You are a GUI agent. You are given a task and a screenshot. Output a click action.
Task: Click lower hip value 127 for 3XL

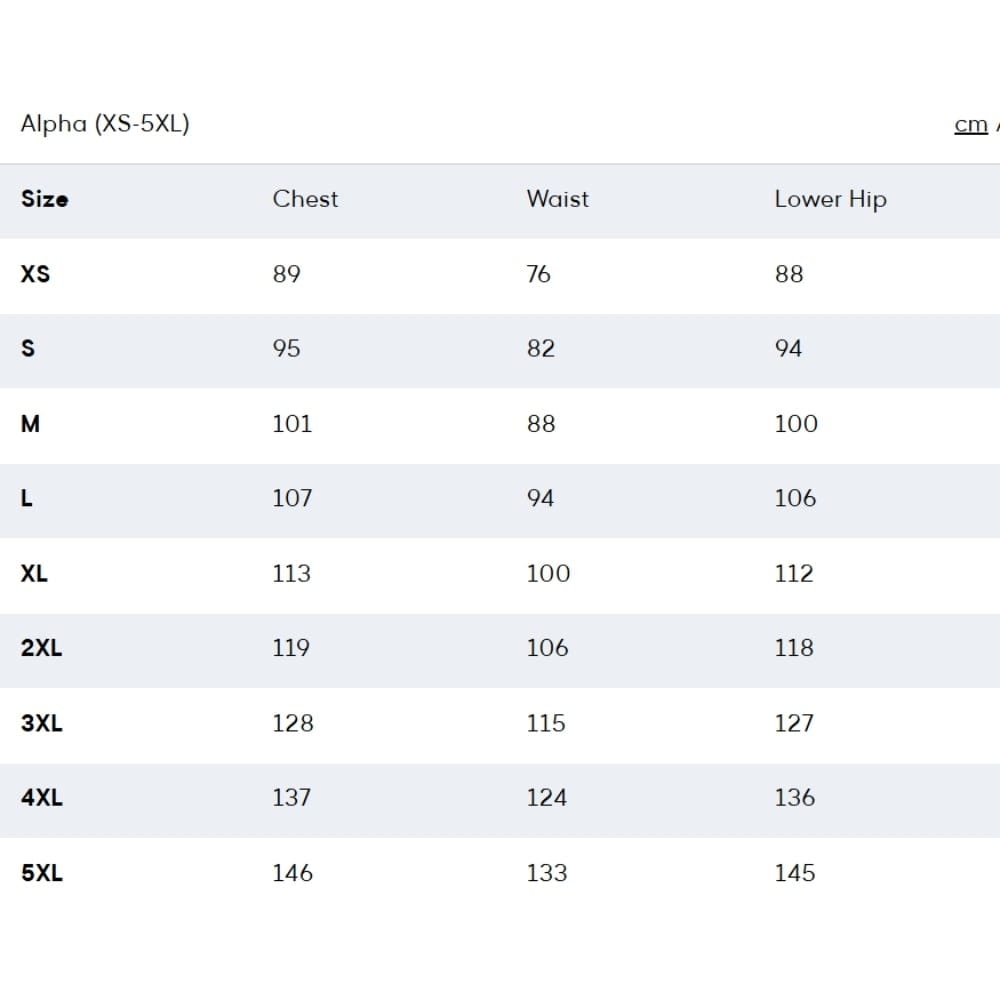pyautogui.click(x=794, y=723)
